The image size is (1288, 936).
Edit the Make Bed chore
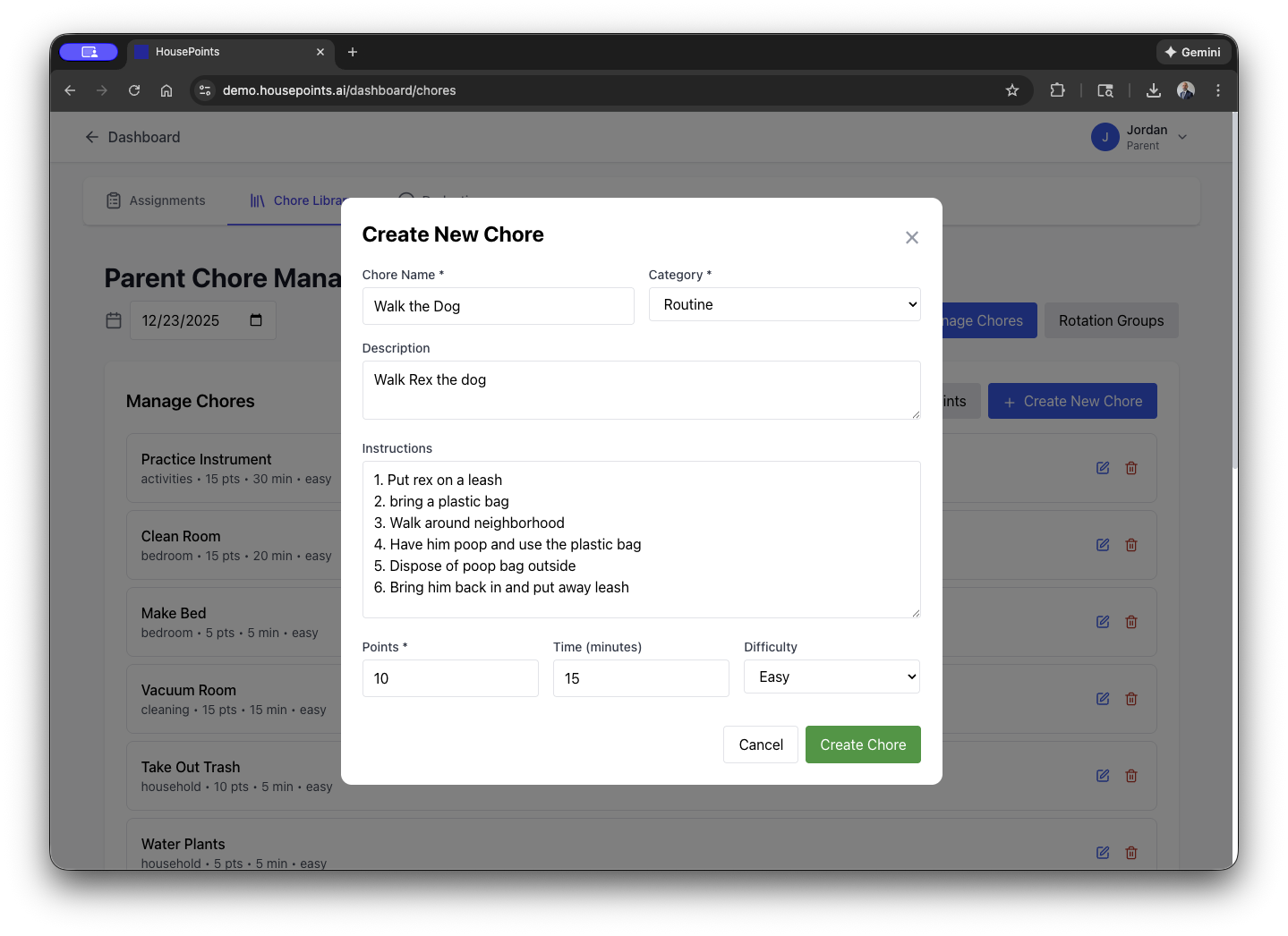click(1103, 622)
